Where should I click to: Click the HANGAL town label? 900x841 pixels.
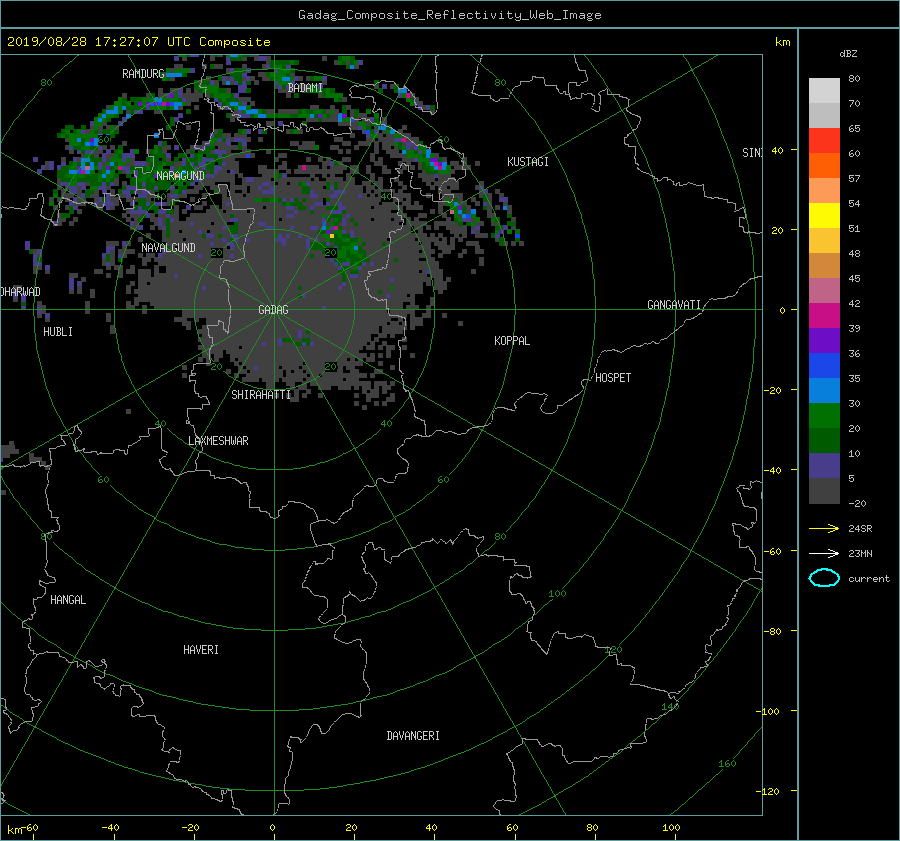(68, 600)
